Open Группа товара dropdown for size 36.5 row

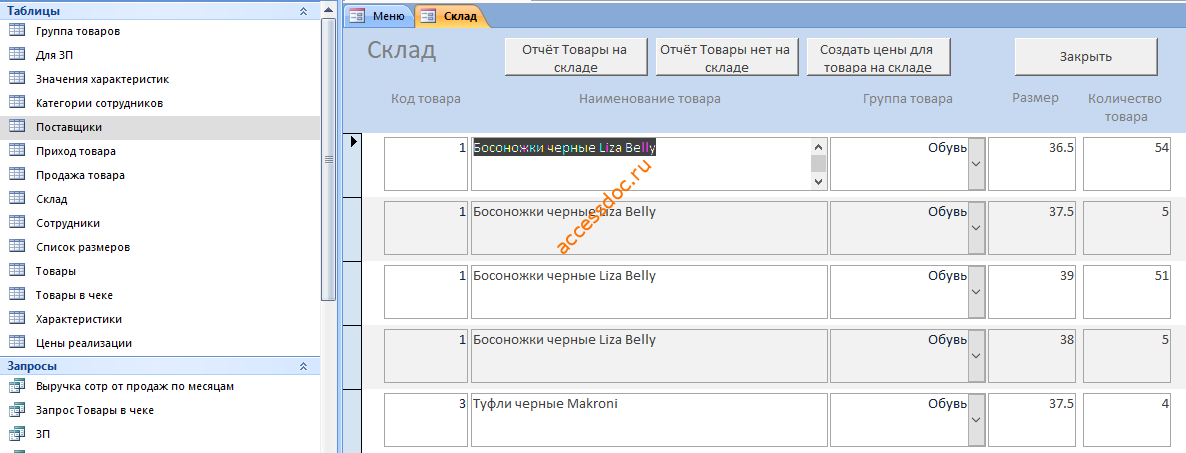pos(976,164)
